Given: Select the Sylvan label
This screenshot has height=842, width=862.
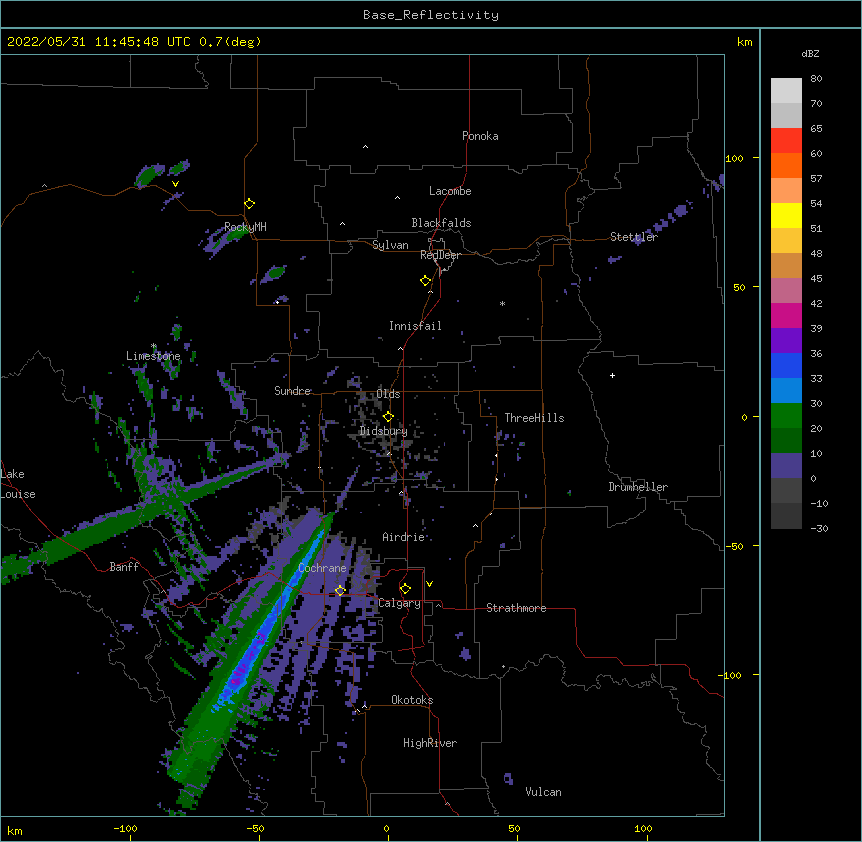Looking at the screenshot, I should (390, 245).
